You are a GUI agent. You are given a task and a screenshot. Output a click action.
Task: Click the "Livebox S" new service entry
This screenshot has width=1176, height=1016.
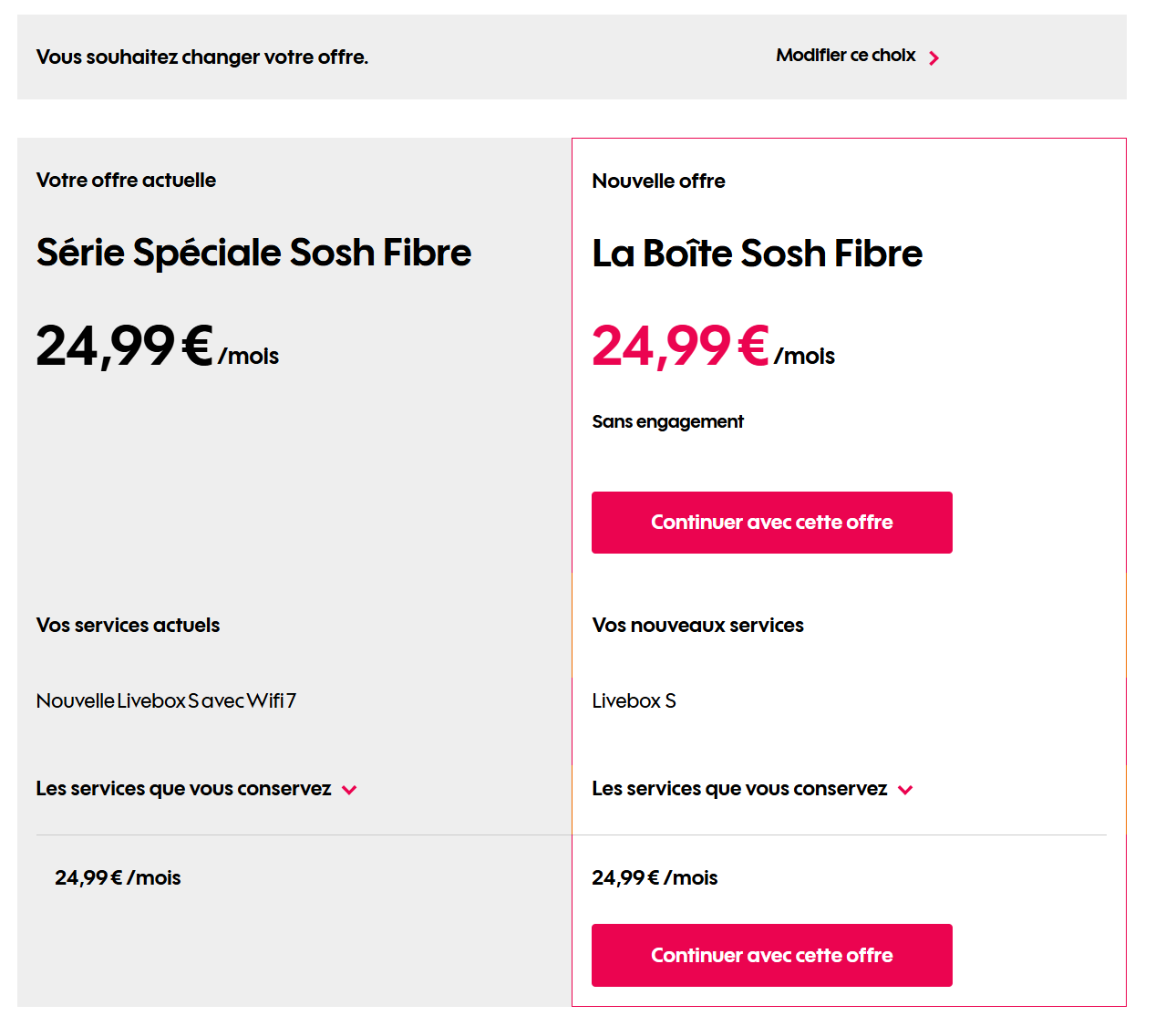634,701
